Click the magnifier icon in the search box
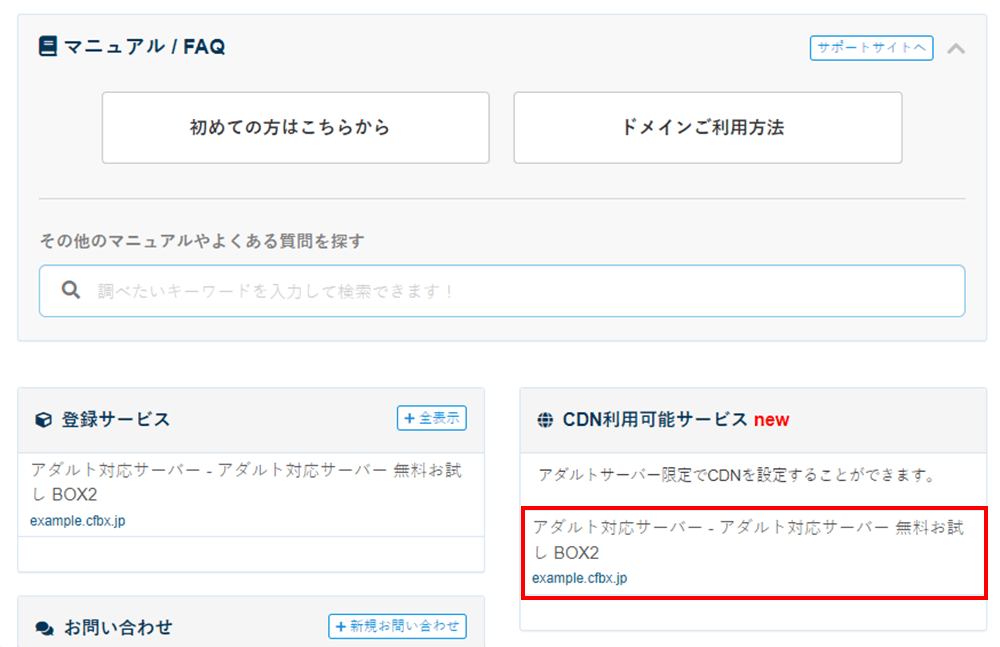 pyautogui.click(x=70, y=291)
